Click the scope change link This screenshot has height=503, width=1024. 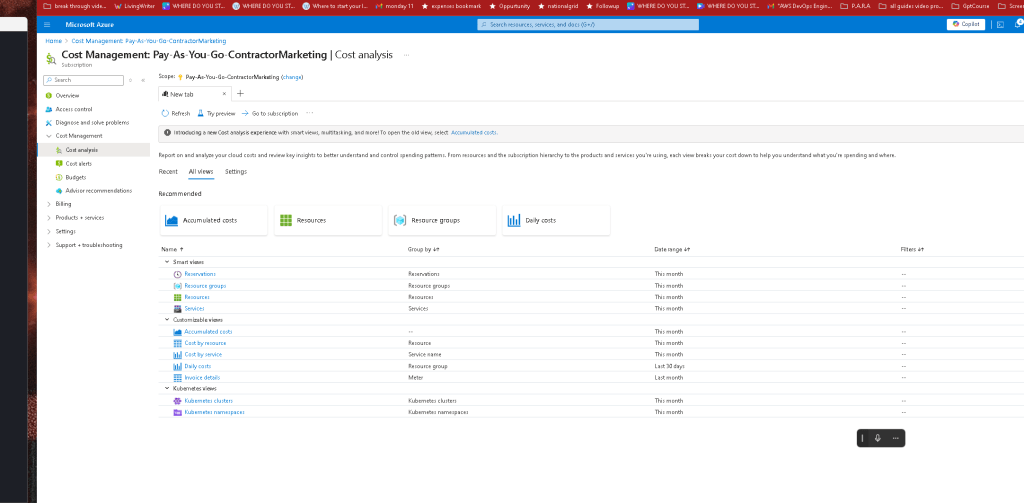(292, 77)
